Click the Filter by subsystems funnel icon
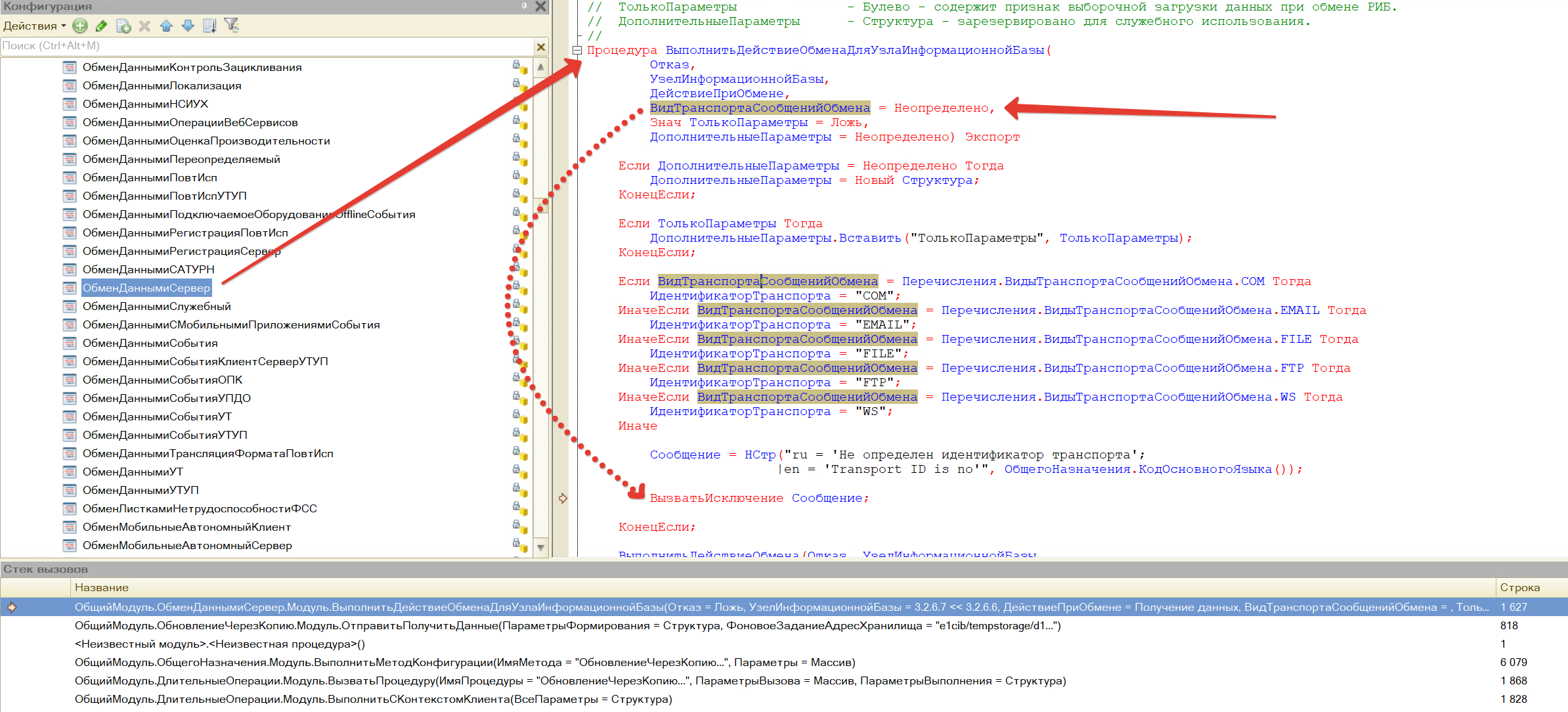 (231, 26)
